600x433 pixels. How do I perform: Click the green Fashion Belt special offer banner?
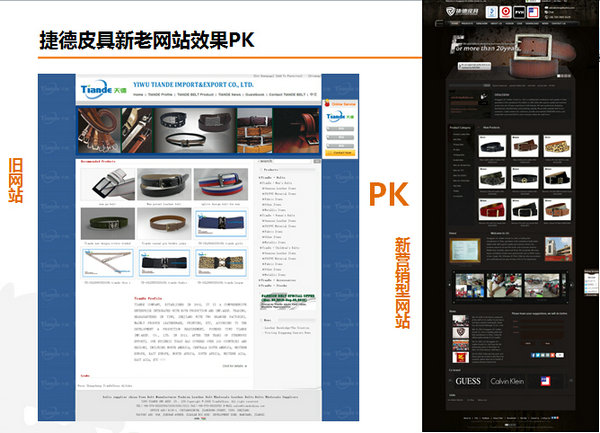287,301
